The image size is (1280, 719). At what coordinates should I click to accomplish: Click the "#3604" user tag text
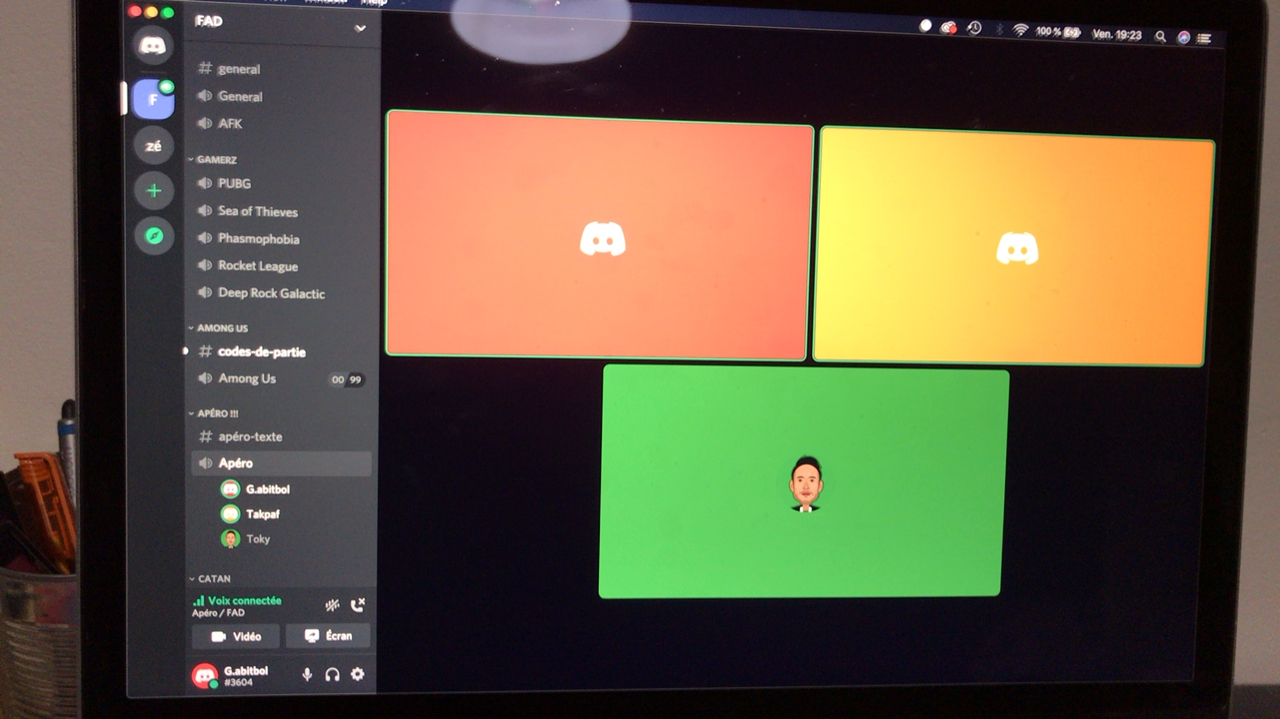click(x=237, y=683)
